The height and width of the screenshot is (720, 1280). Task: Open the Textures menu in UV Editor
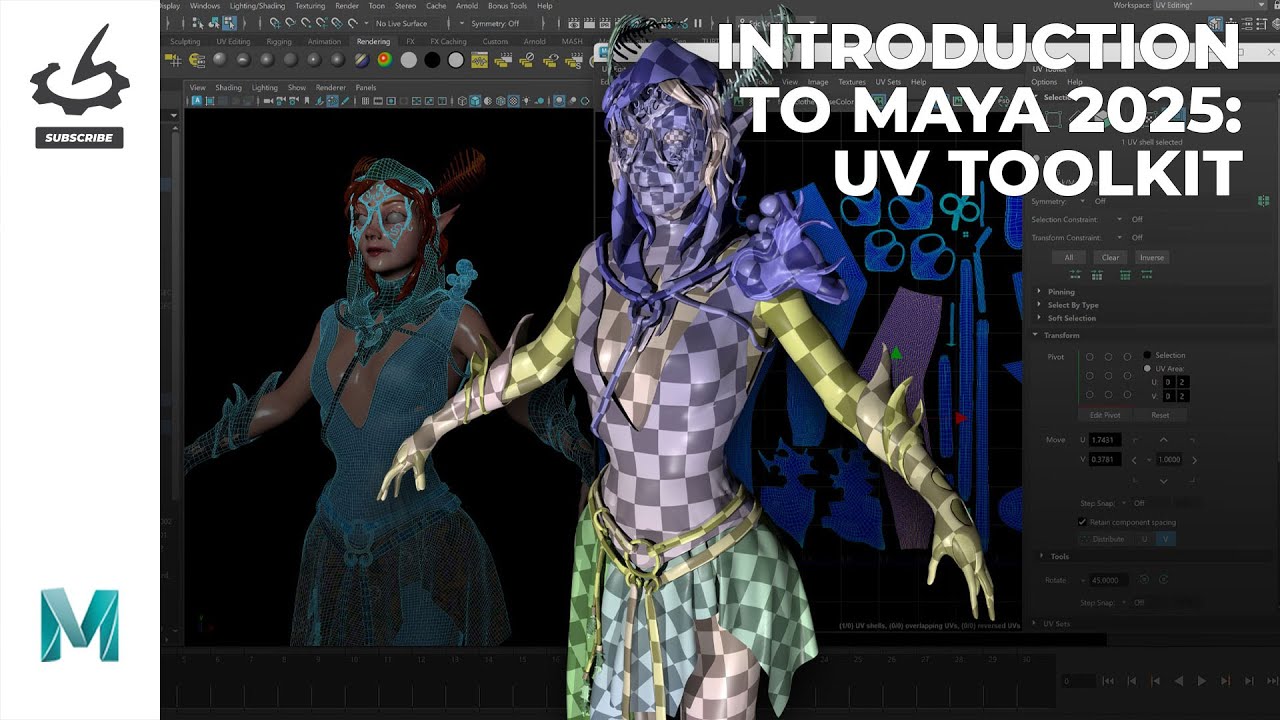click(852, 82)
